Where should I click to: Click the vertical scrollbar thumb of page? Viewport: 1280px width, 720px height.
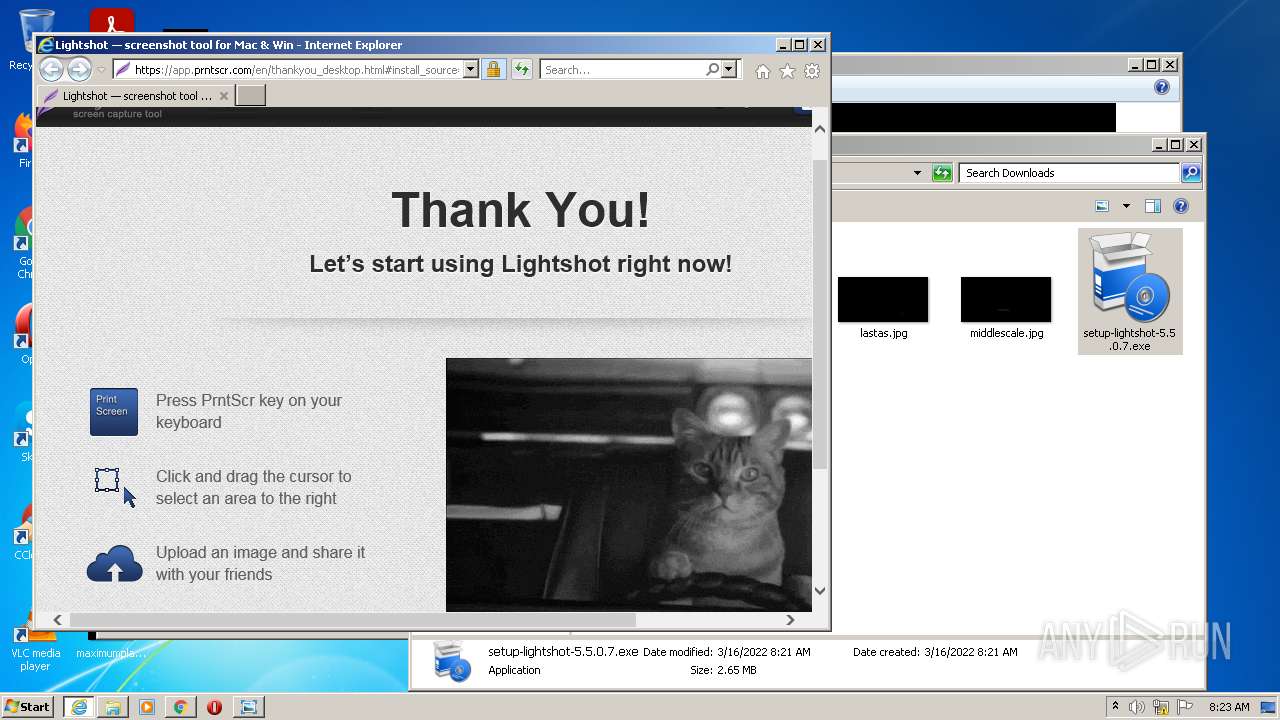(820, 314)
